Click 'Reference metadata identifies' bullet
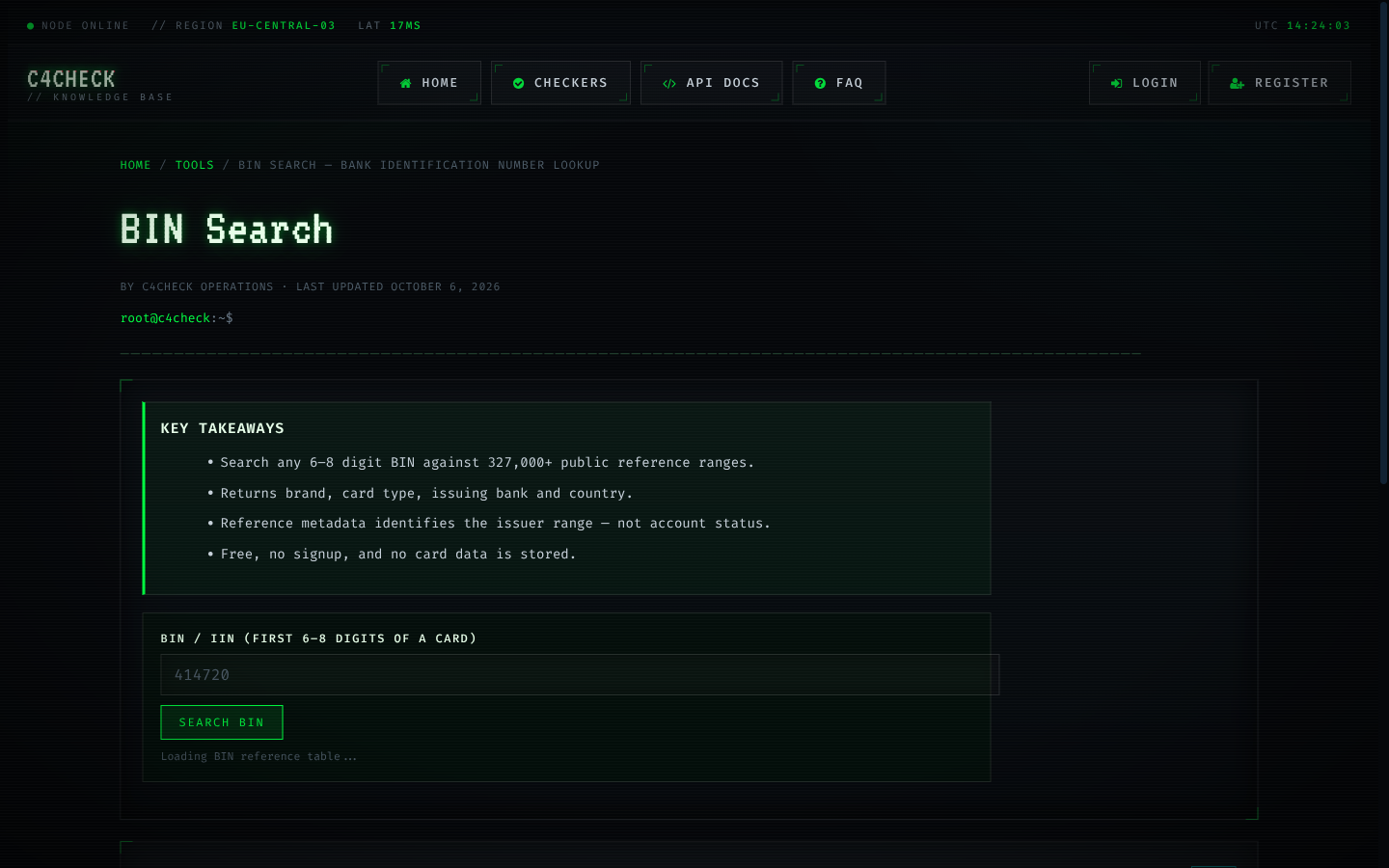Image resolution: width=1389 pixels, height=868 pixels. [x=495, y=524]
